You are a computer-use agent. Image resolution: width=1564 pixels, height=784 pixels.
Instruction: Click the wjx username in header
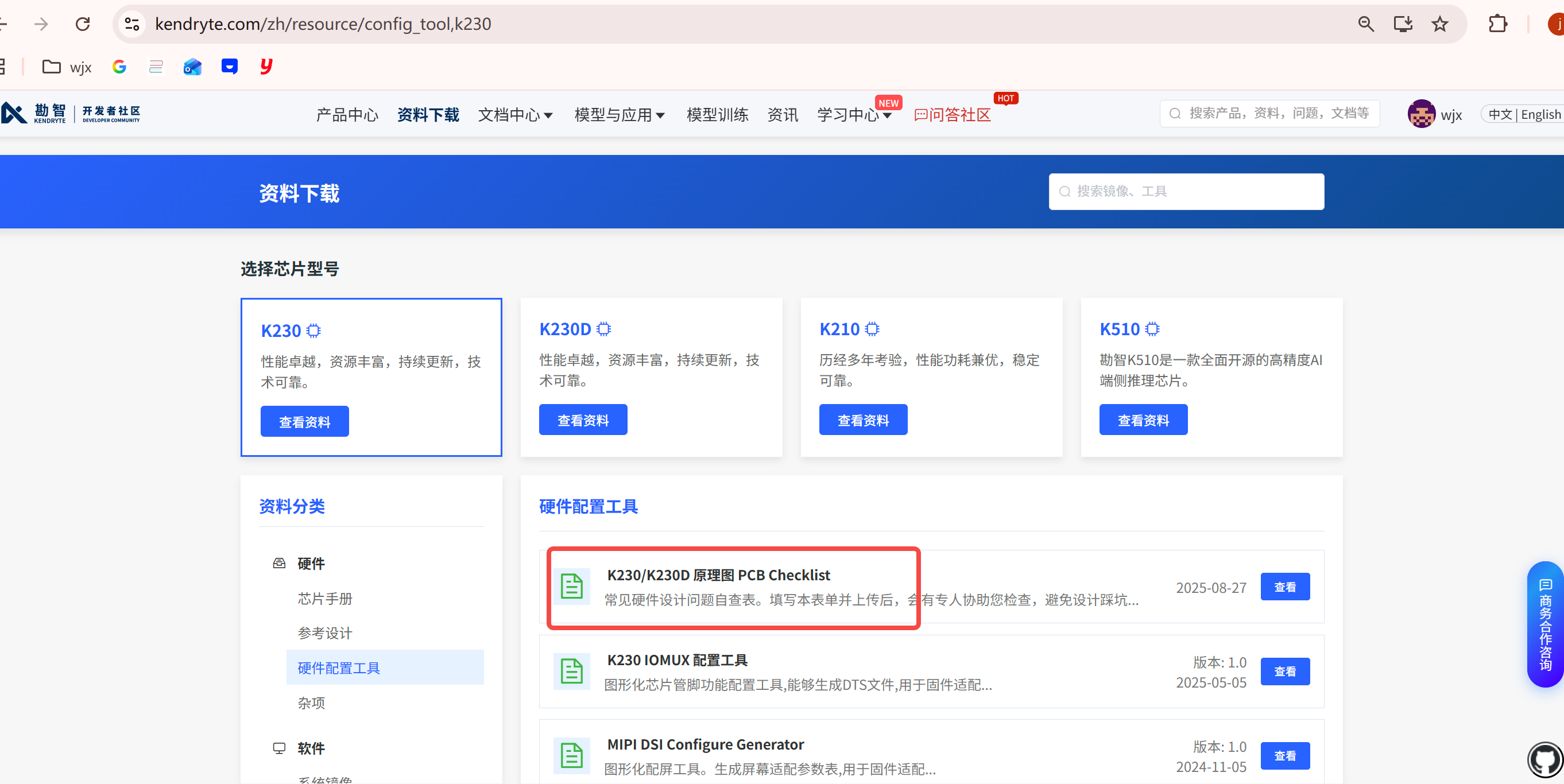(x=1451, y=115)
